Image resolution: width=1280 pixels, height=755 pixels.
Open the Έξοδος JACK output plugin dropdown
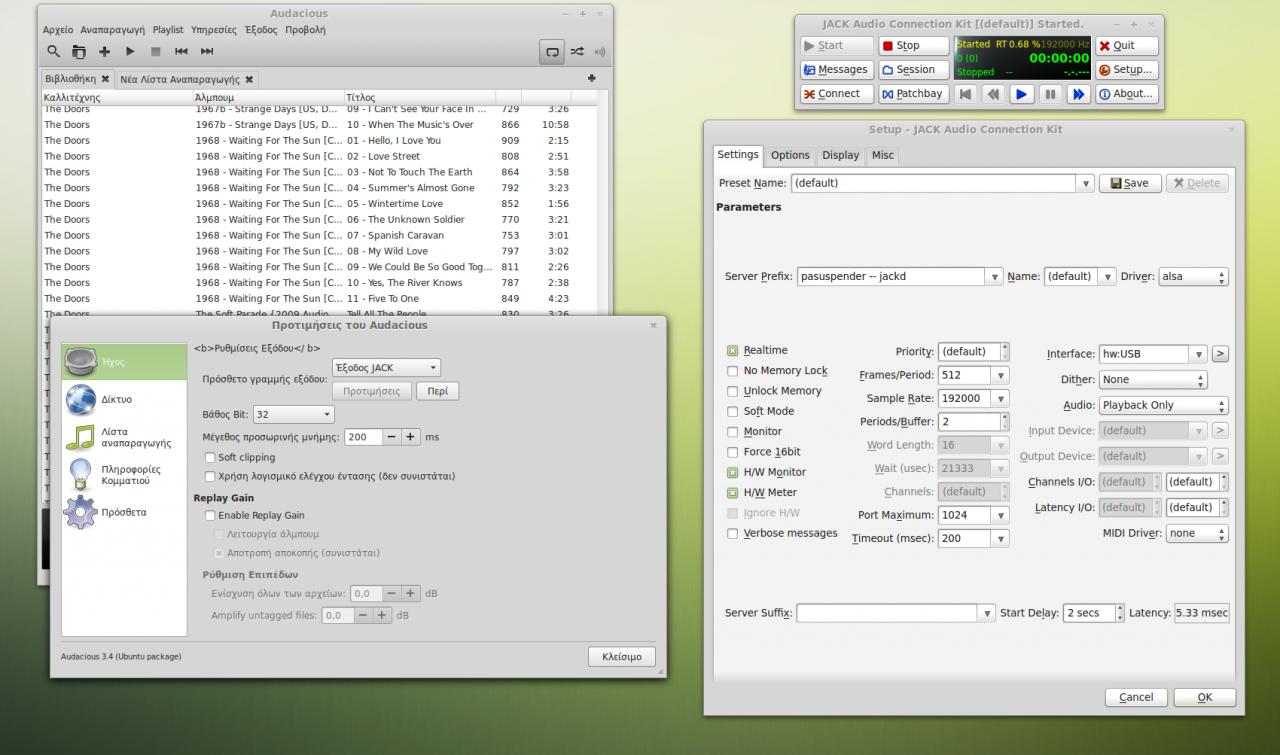point(385,368)
